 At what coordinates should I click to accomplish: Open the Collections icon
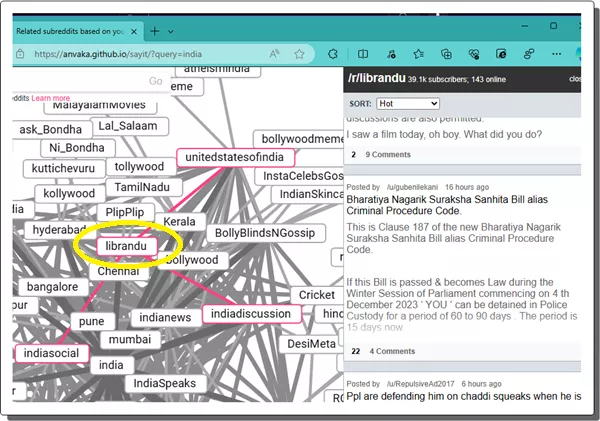(x=446, y=54)
